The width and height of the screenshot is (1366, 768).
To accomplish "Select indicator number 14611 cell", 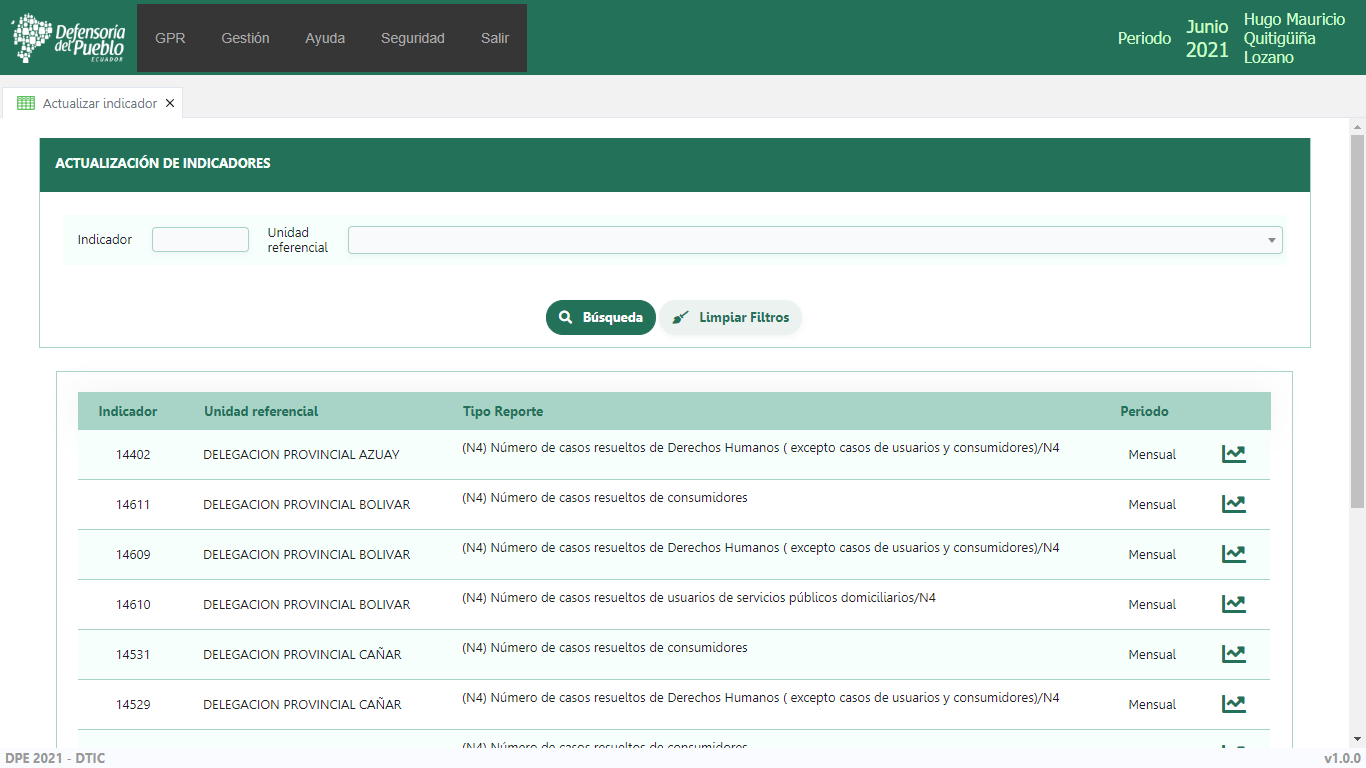I will pos(133,504).
